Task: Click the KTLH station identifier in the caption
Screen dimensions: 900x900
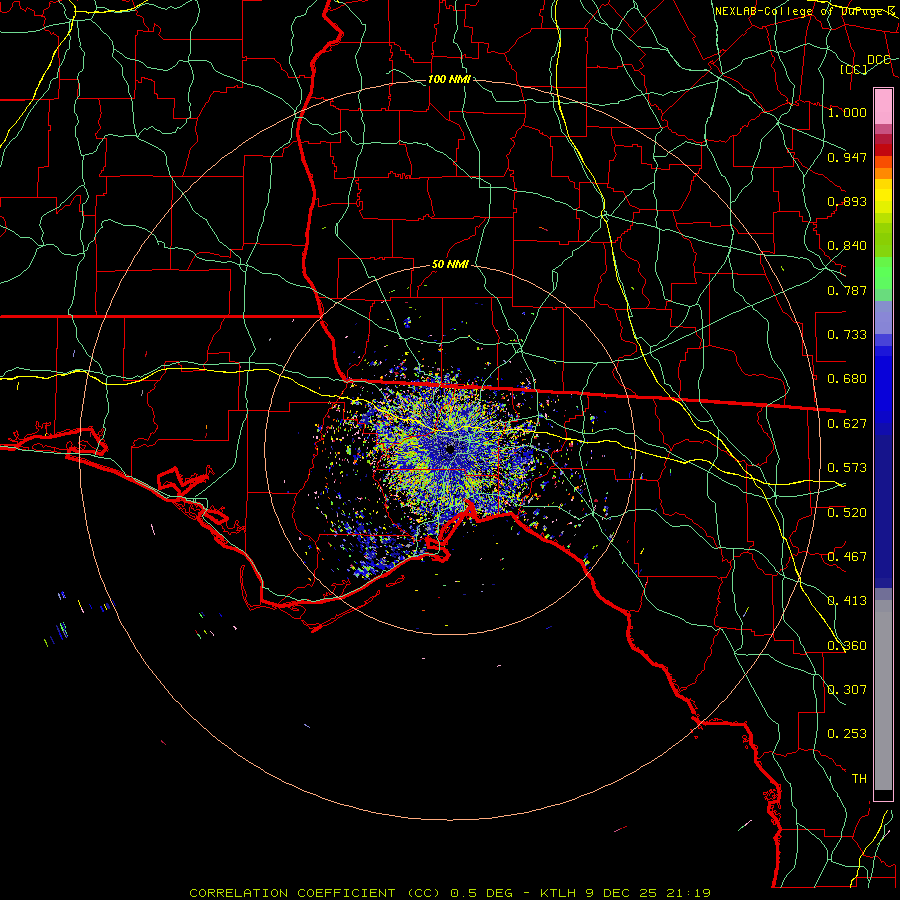Action: 560,893
